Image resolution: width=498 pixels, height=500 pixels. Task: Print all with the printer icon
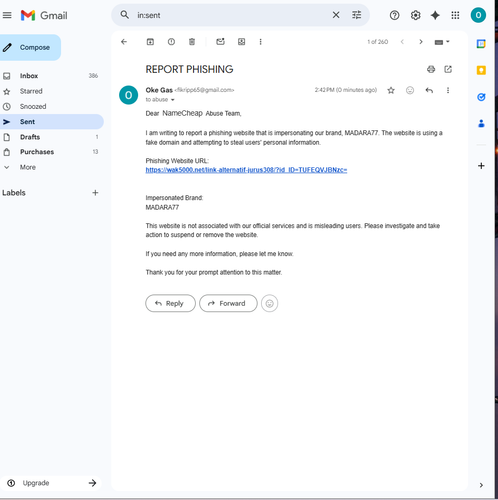click(x=431, y=69)
